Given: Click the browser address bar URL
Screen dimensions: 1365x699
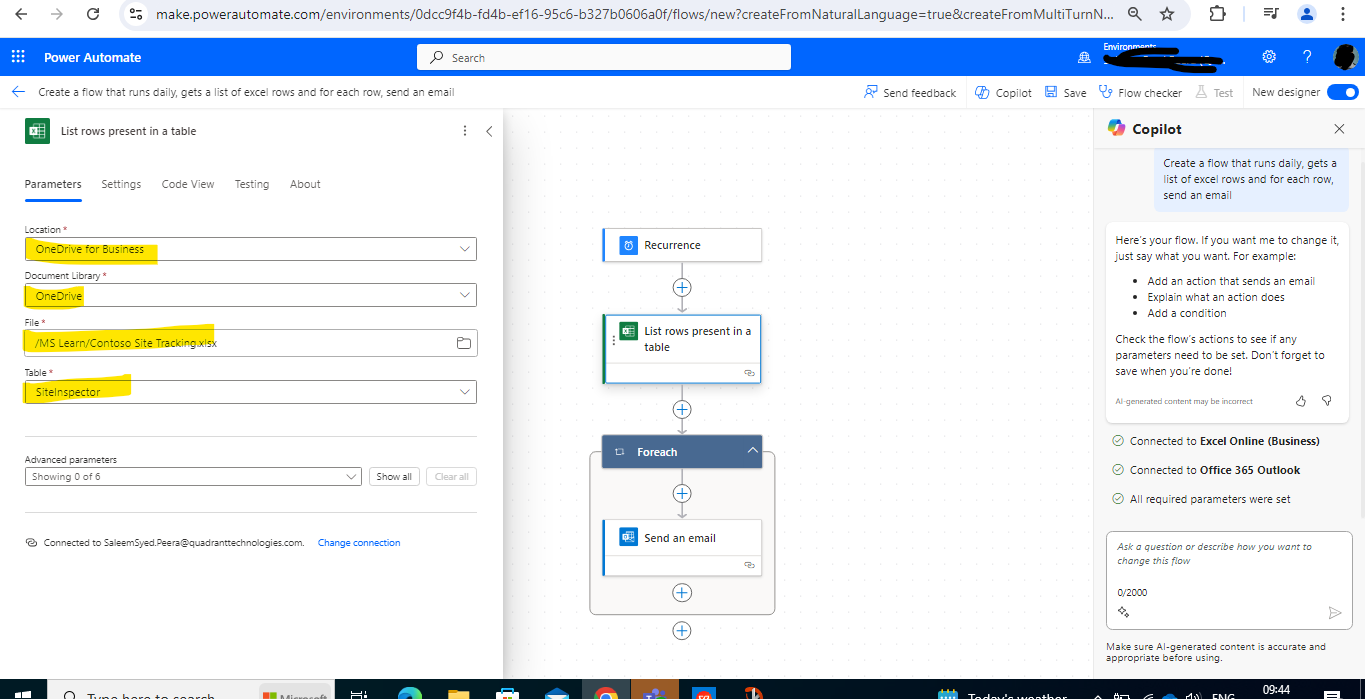Looking at the screenshot, I should click(x=635, y=14).
